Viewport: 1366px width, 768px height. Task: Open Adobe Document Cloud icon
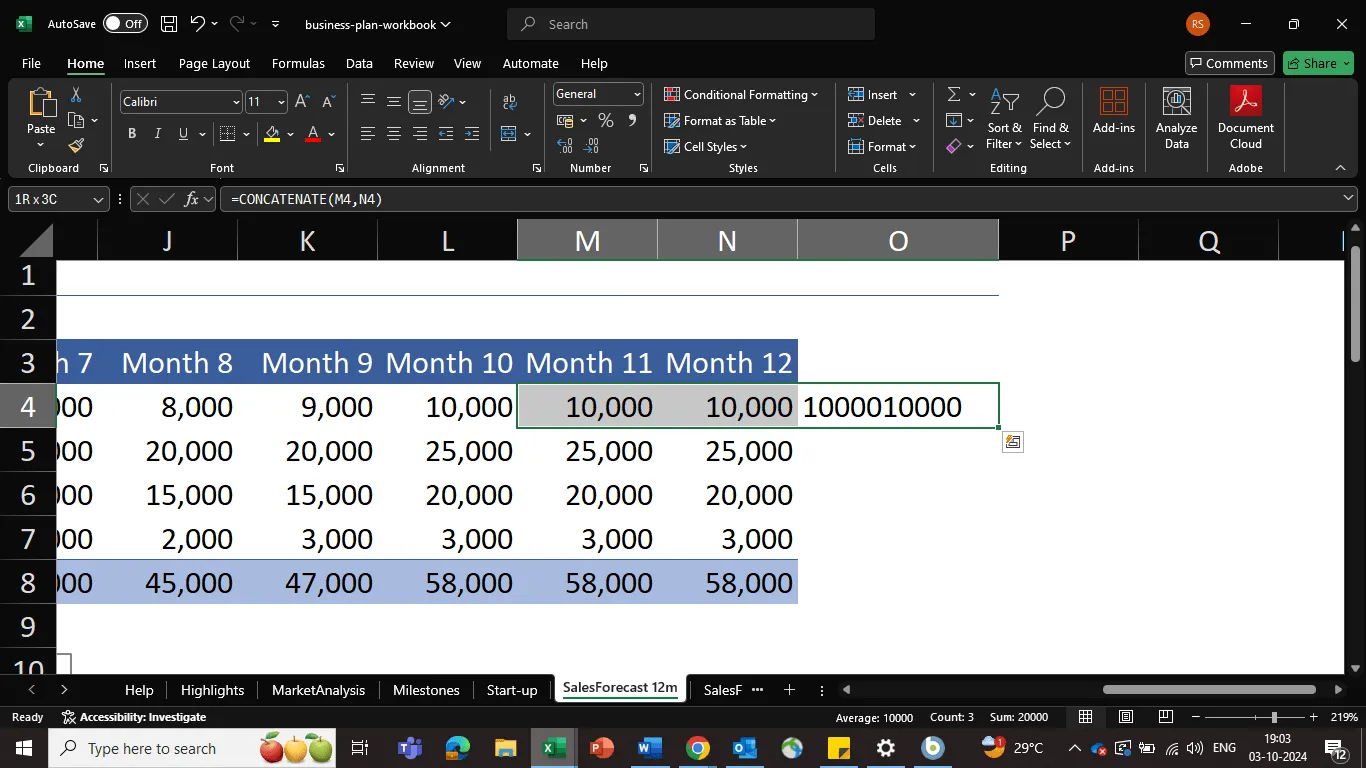1246,102
